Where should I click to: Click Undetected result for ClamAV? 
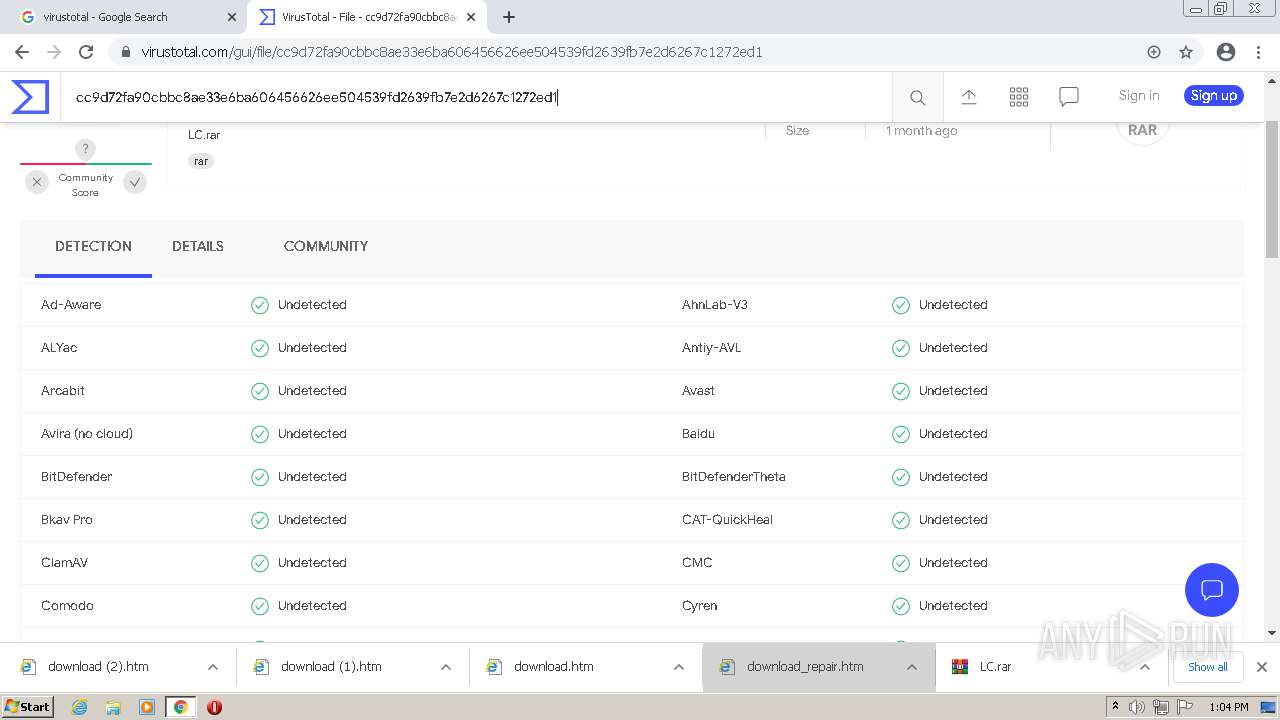coord(312,563)
